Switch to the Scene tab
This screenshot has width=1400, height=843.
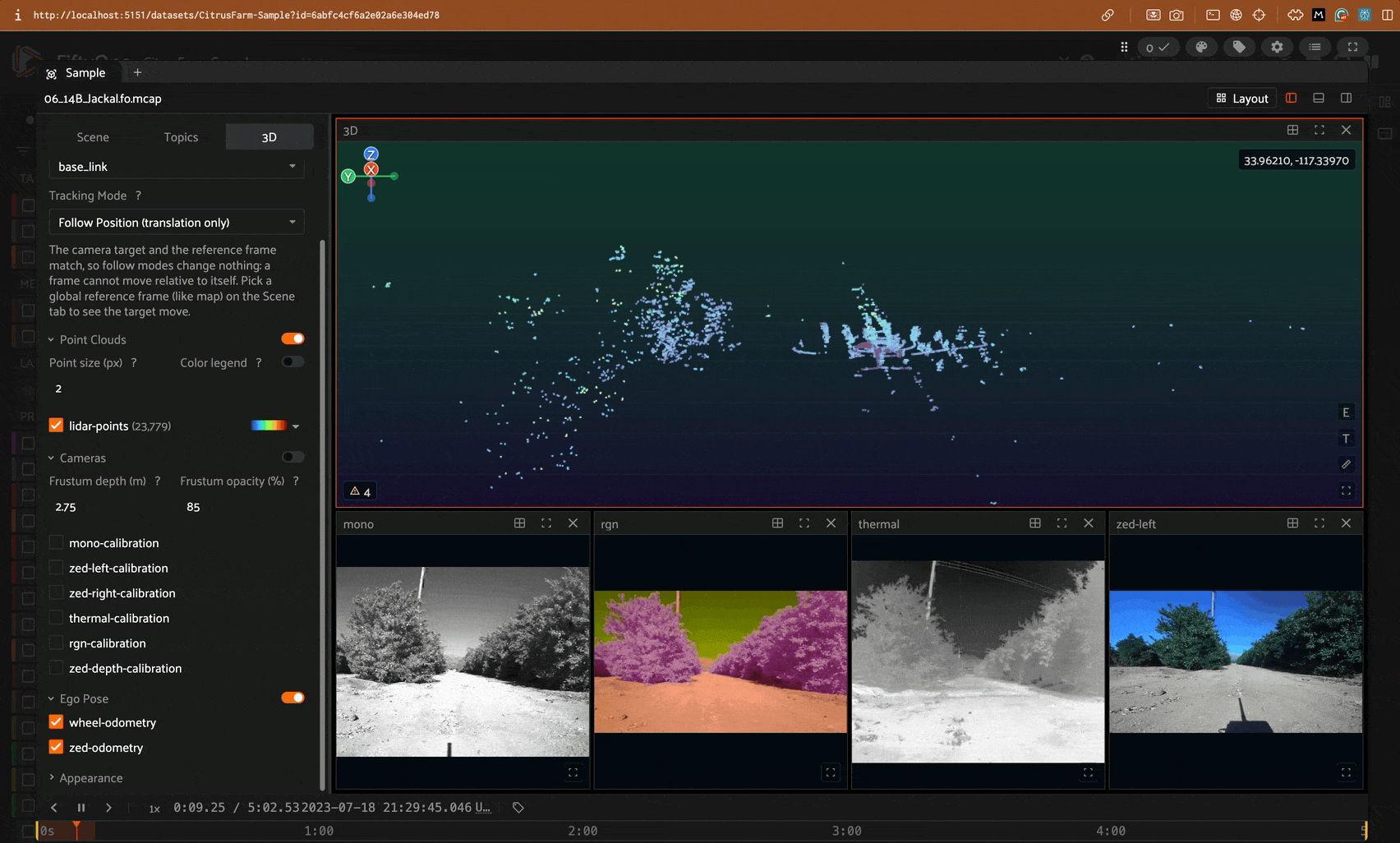(93, 137)
